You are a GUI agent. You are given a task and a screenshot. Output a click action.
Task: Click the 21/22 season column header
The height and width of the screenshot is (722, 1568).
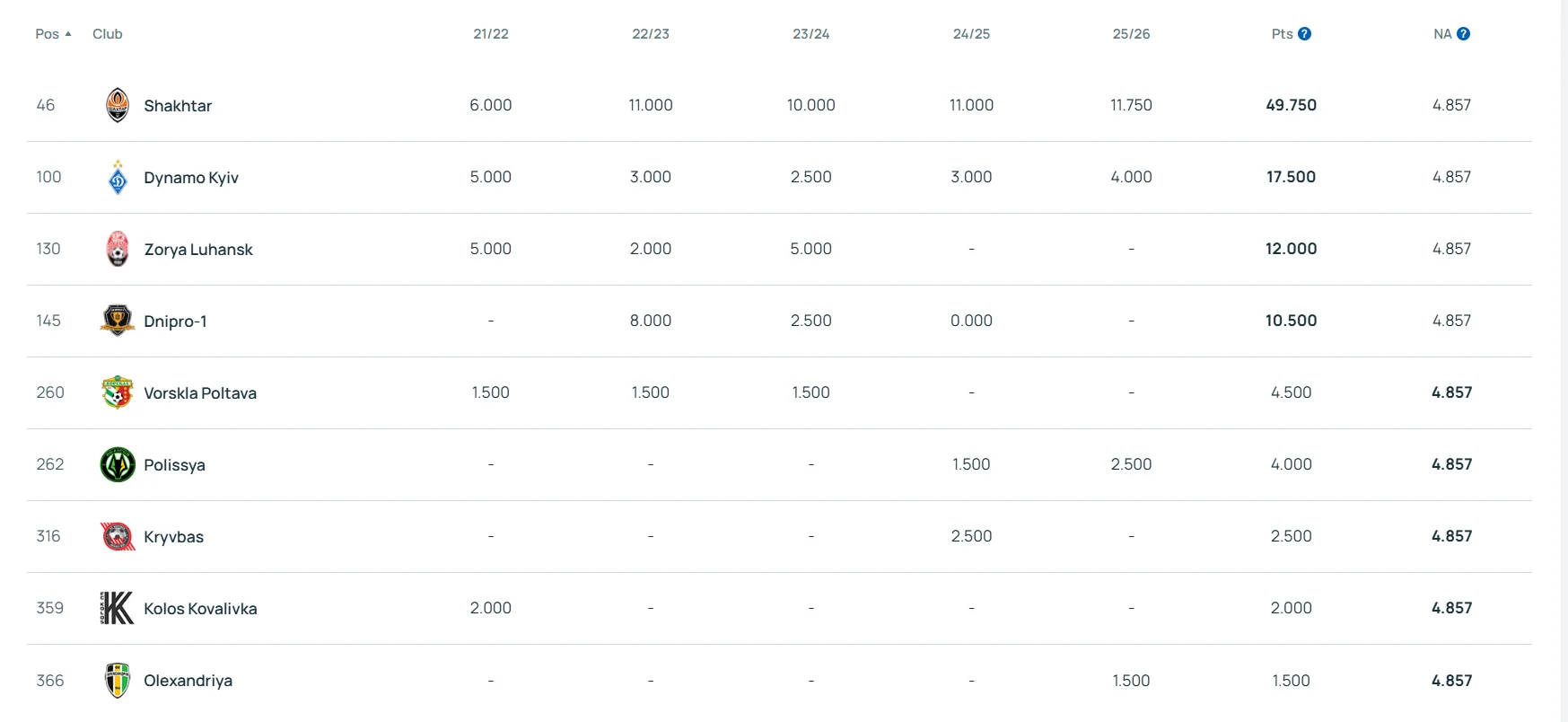click(x=491, y=34)
